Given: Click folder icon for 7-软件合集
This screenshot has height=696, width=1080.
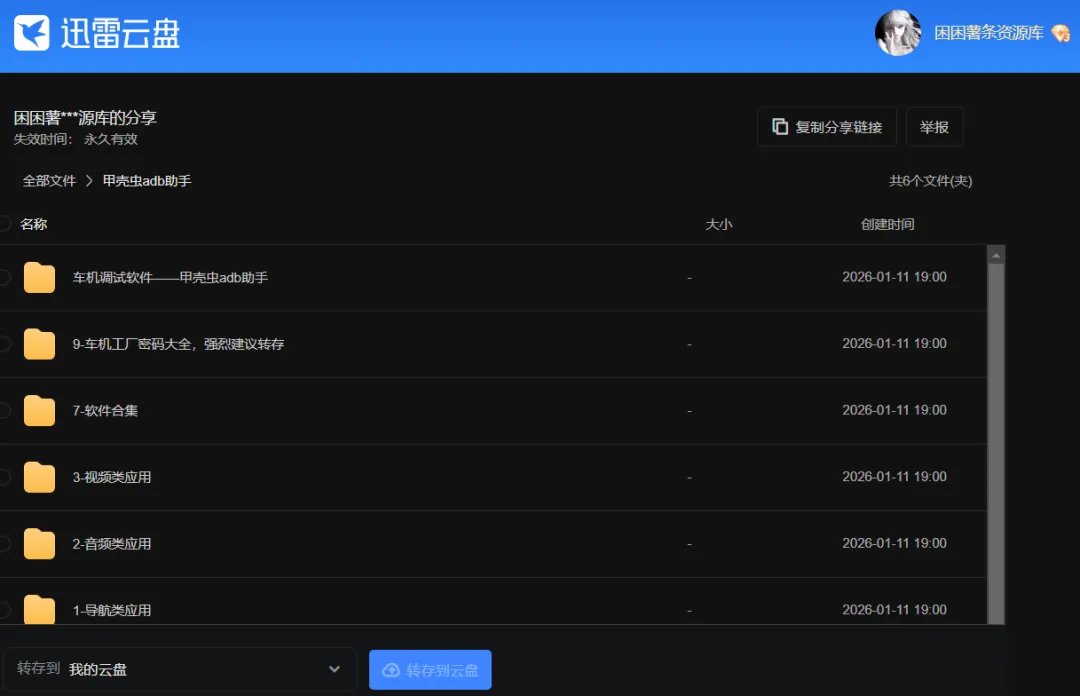Looking at the screenshot, I should coord(39,411).
